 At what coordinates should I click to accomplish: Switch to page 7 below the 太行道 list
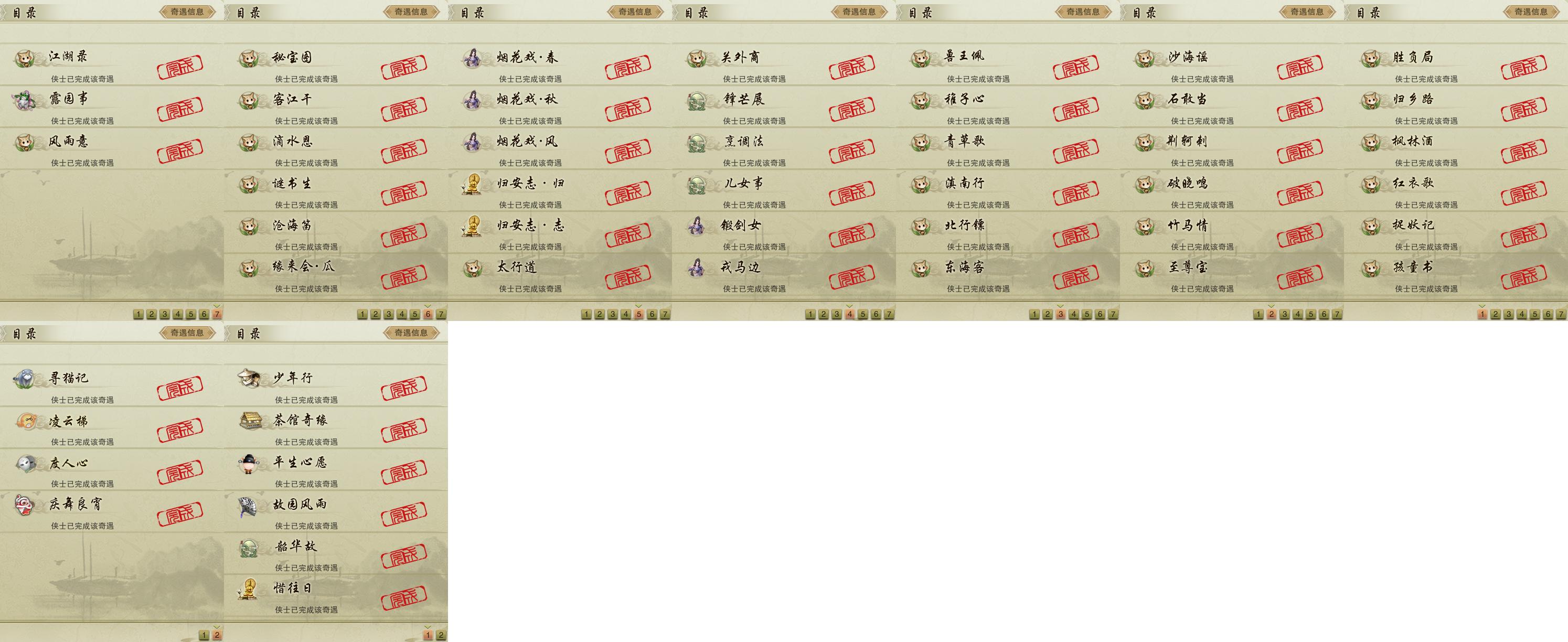(665, 314)
